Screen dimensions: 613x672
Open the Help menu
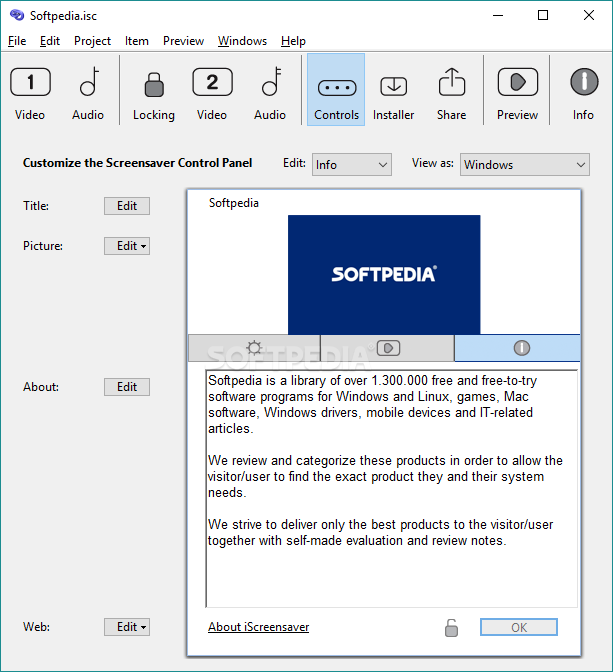coord(293,41)
